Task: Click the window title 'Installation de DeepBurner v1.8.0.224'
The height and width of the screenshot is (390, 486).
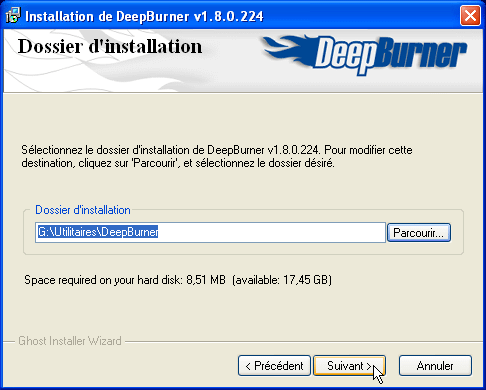Action: point(144,16)
